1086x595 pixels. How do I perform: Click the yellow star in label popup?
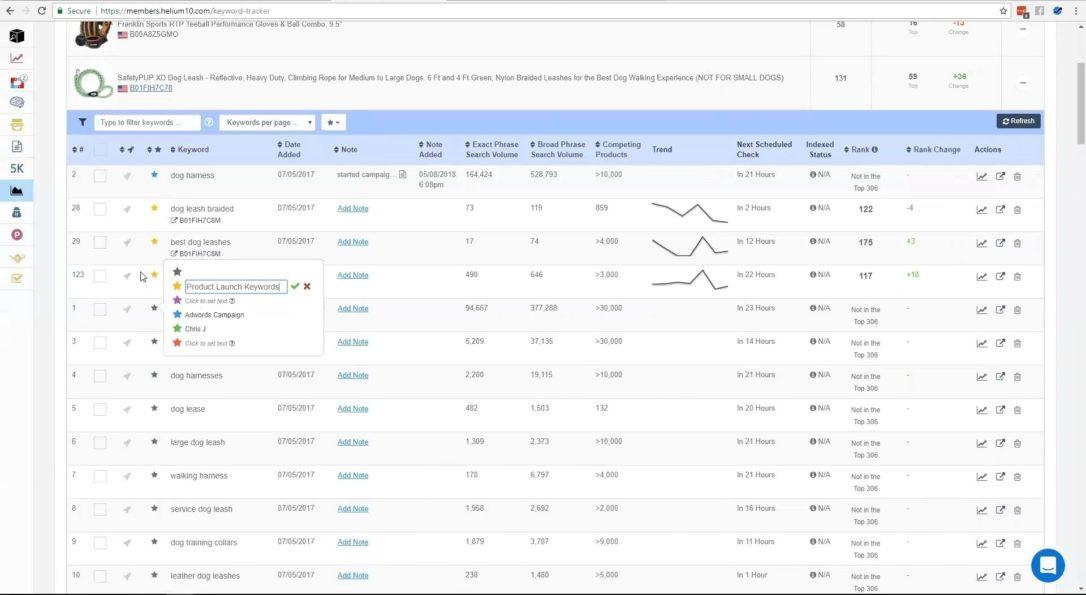click(x=177, y=286)
